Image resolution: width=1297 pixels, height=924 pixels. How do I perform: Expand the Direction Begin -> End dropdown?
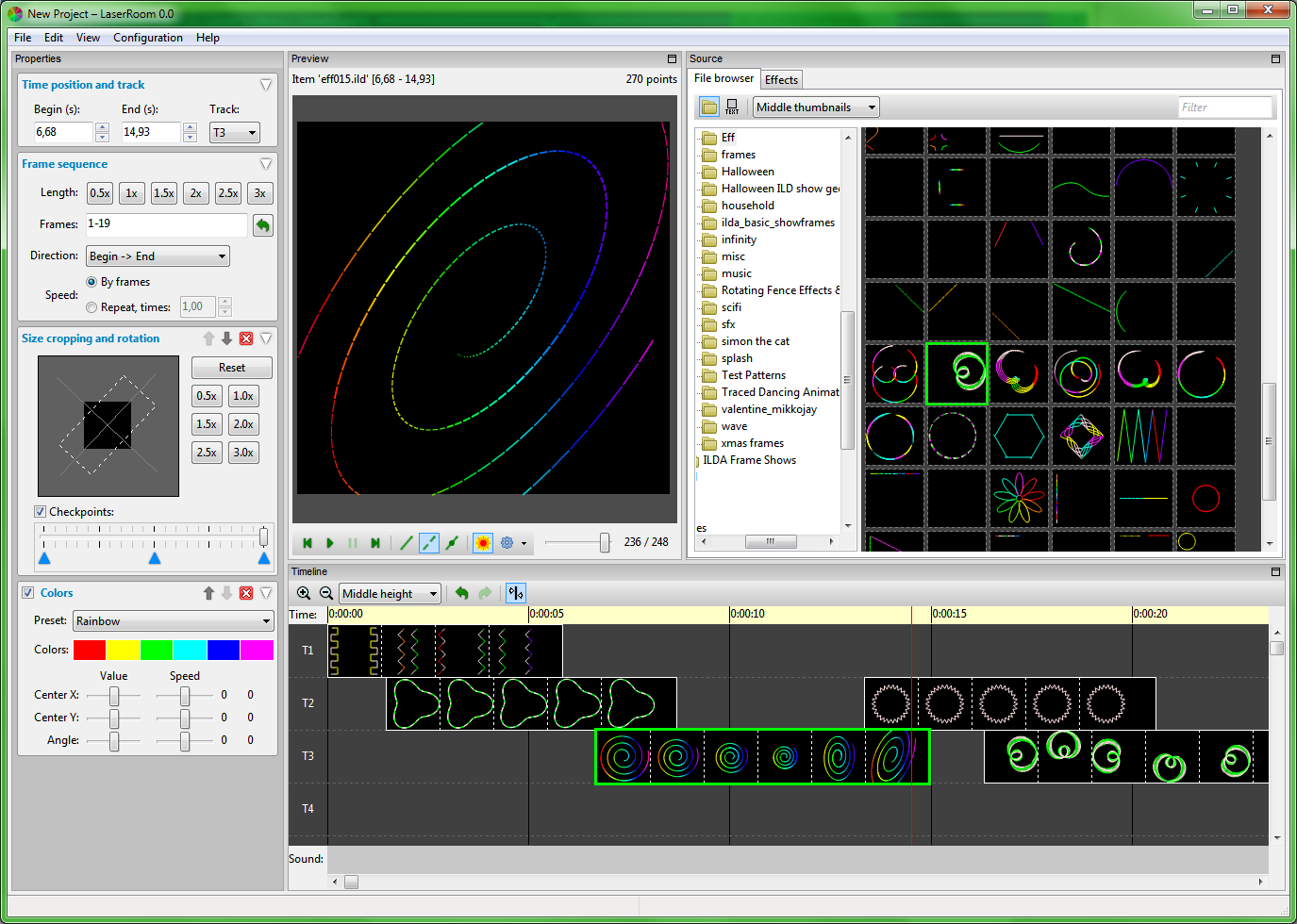(158, 256)
